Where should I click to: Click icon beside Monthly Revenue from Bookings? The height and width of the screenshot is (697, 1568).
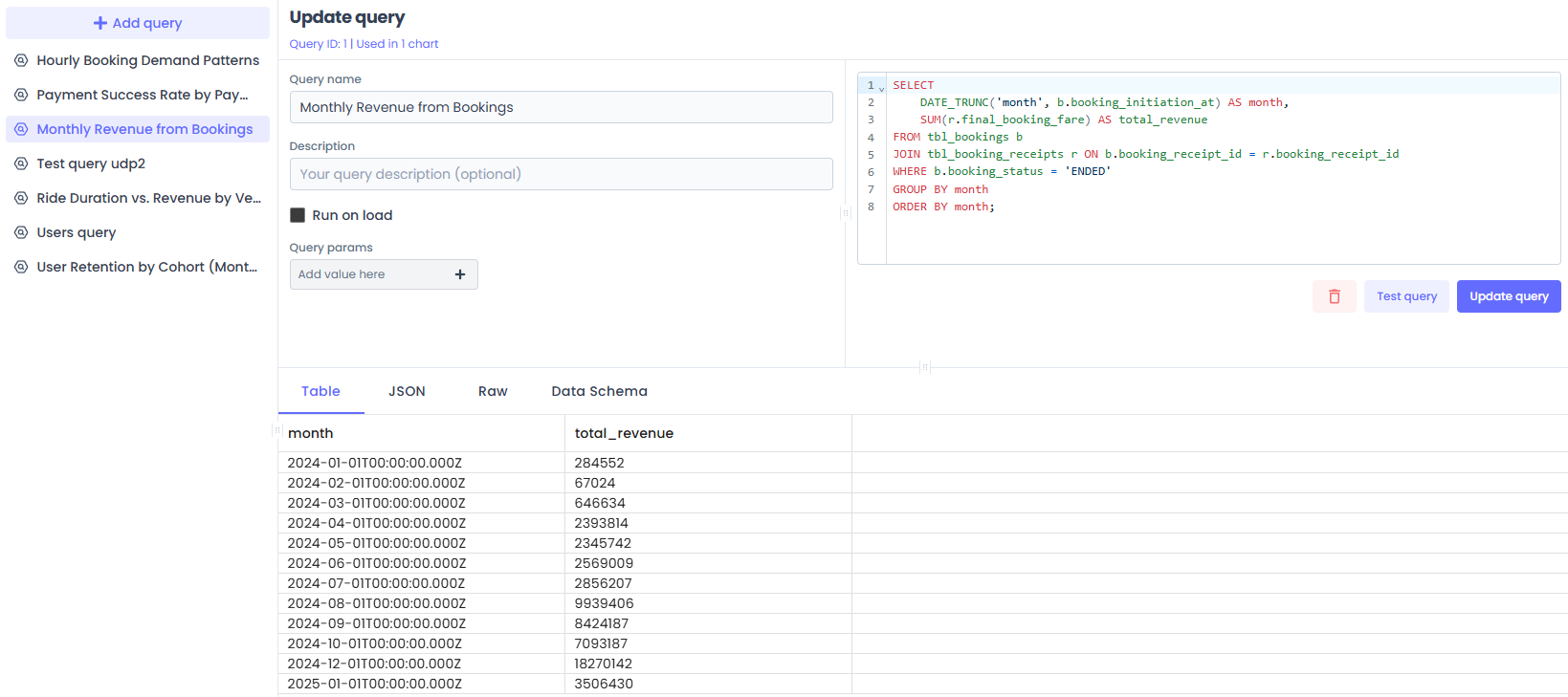[21, 129]
